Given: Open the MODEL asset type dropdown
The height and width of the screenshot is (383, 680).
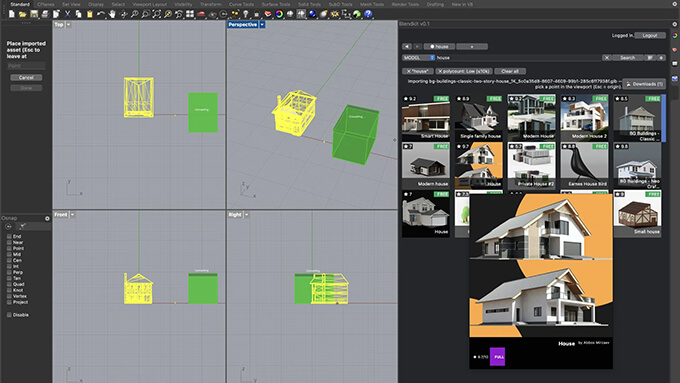Looking at the screenshot, I should (x=418, y=58).
